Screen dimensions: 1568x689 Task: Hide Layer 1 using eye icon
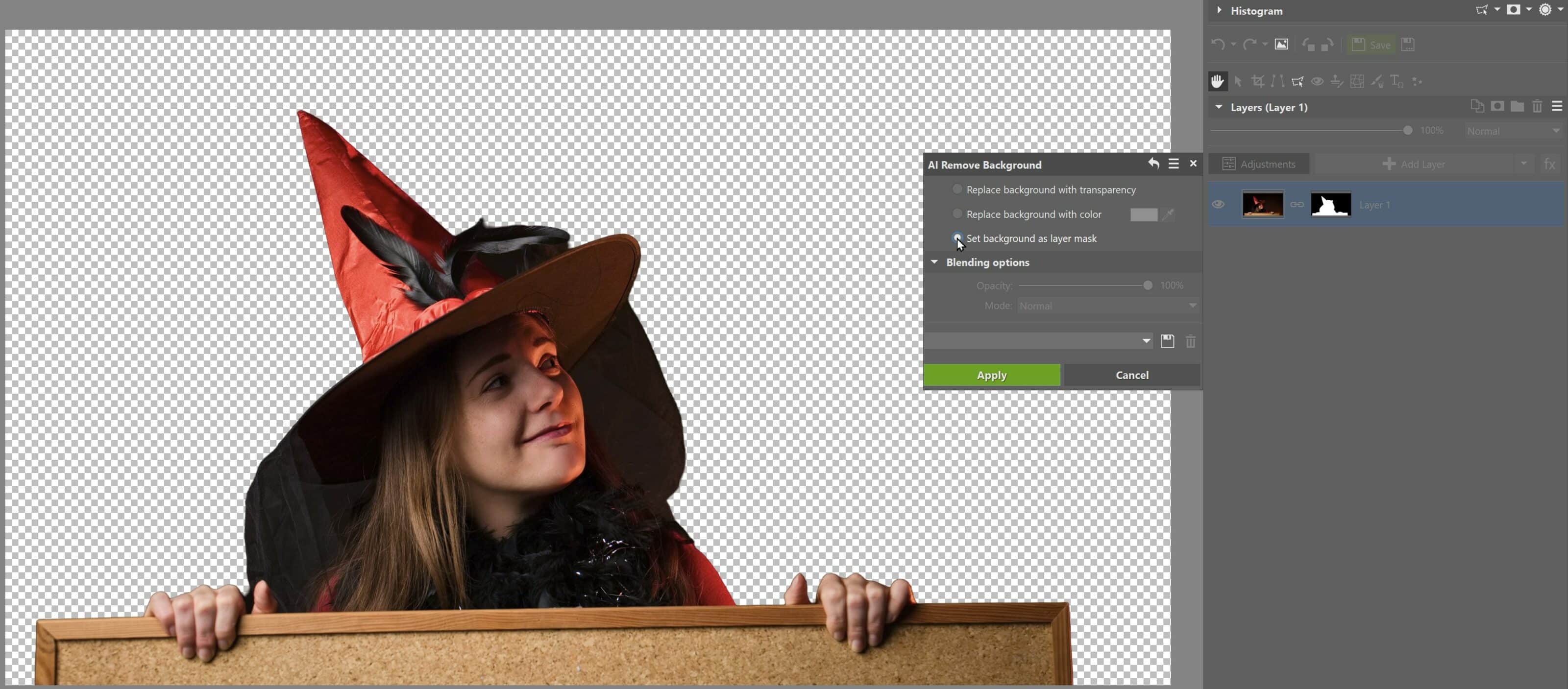[x=1218, y=204]
